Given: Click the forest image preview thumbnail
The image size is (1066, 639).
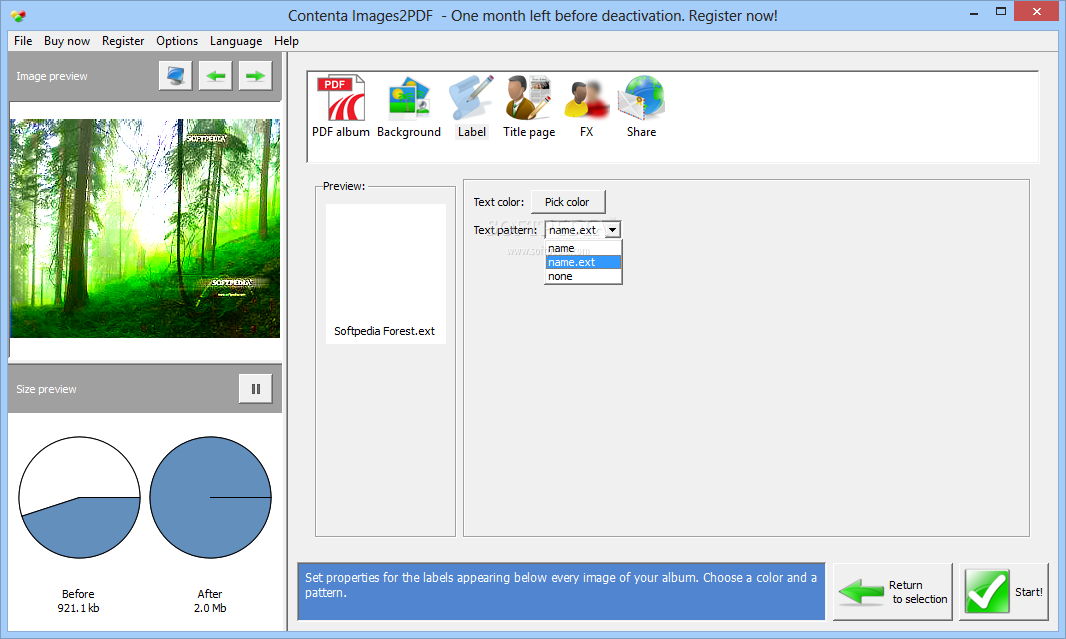Looking at the screenshot, I should click(145, 228).
